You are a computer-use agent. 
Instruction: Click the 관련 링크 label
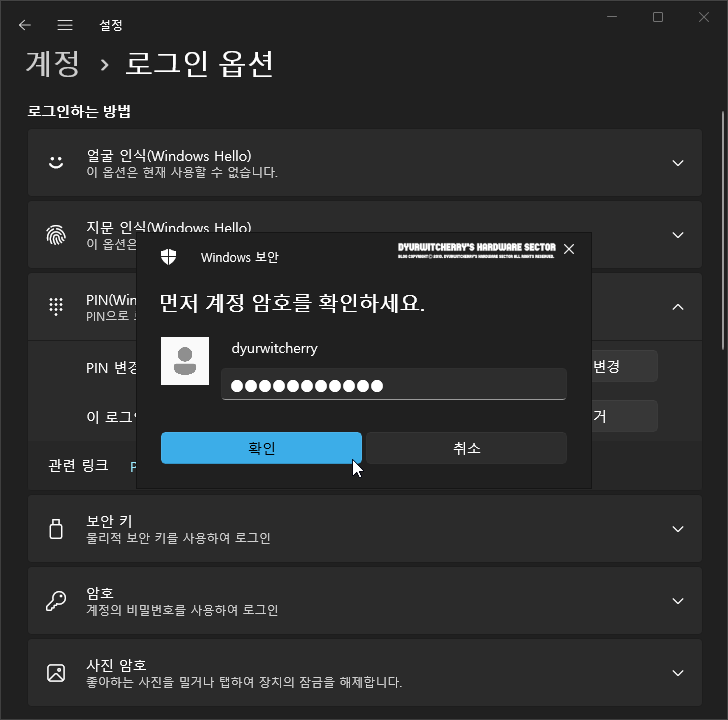pyautogui.click(x=78, y=465)
